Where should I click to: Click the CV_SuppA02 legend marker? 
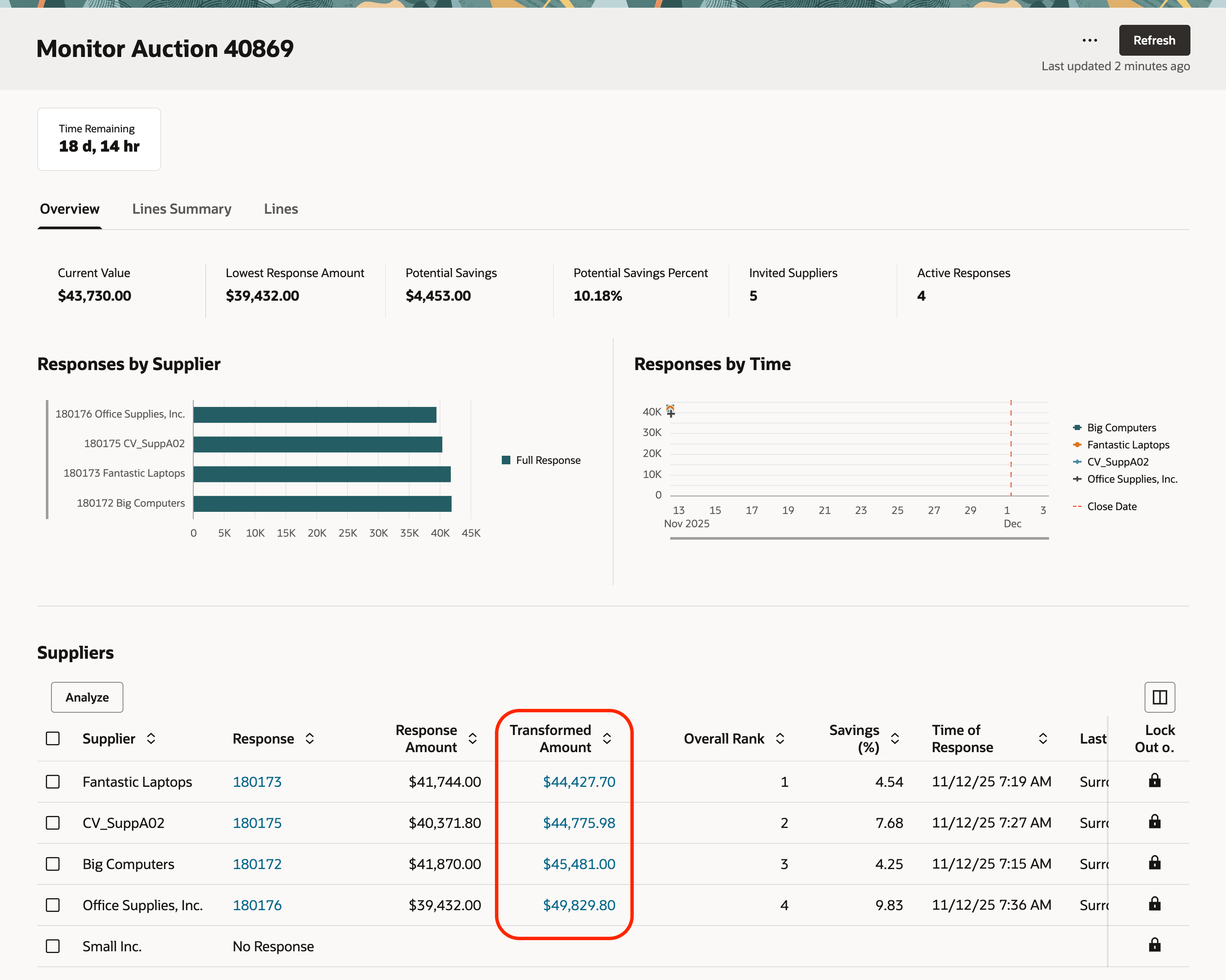point(1078,462)
